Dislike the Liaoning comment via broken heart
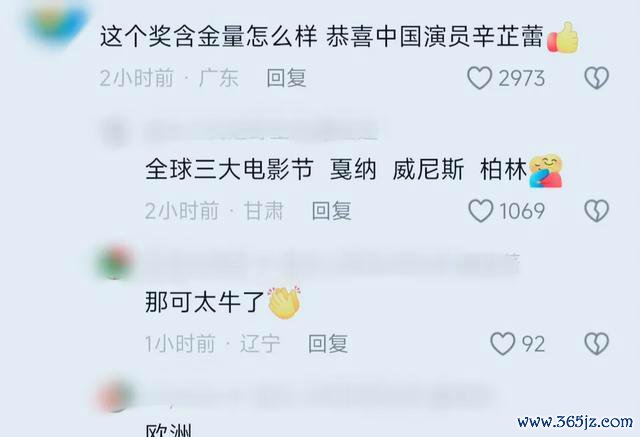 click(597, 344)
